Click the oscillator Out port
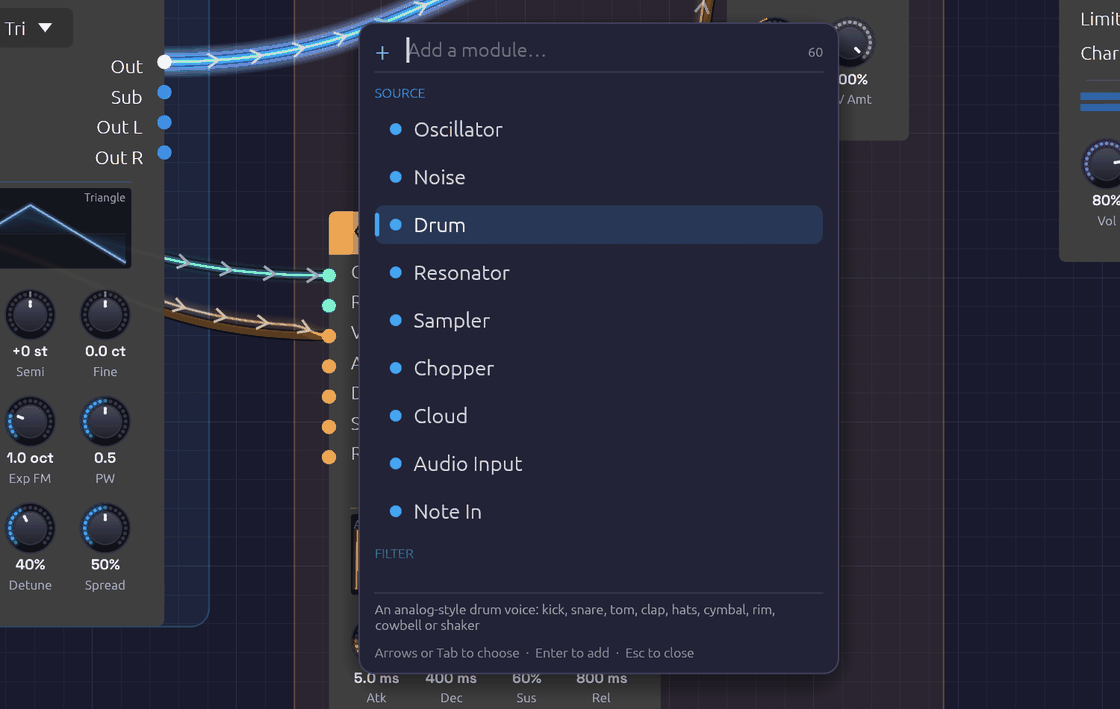 [x=164, y=62]
